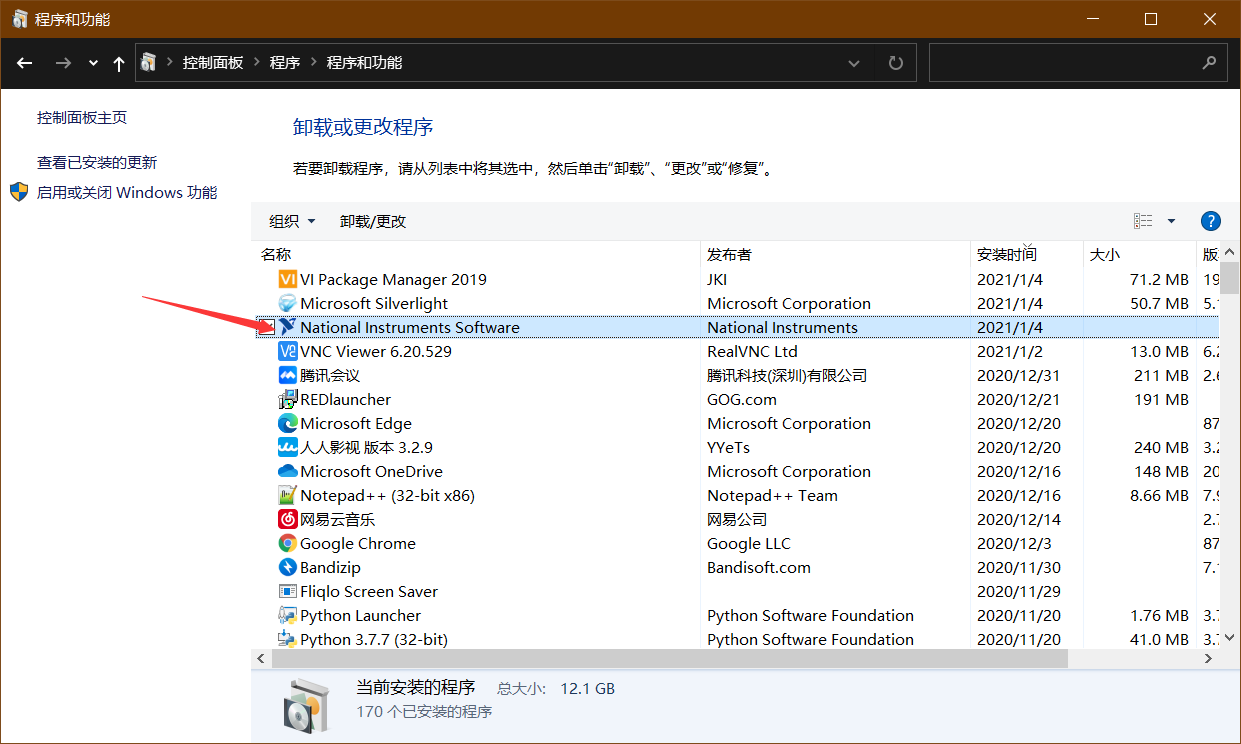
Task: Select the VNC Viewer 6.20.529 row name
Action: [376, 351]
